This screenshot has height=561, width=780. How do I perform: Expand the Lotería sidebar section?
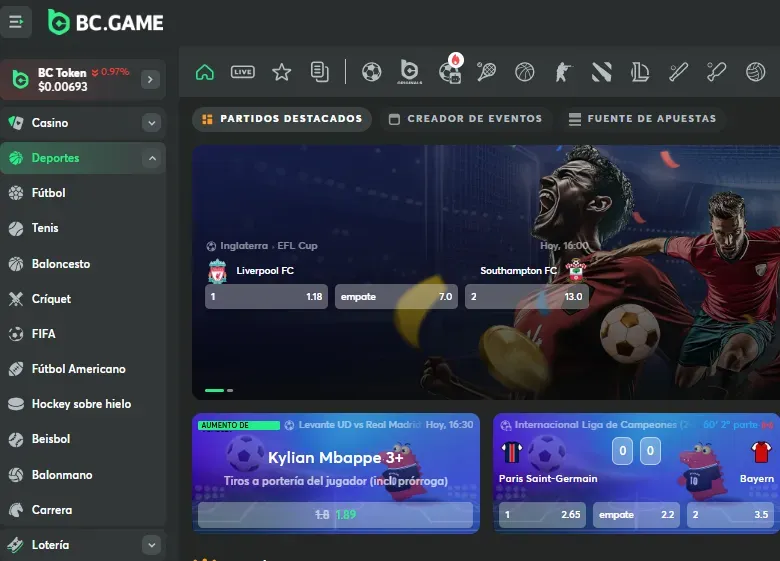tap(152, 545)
